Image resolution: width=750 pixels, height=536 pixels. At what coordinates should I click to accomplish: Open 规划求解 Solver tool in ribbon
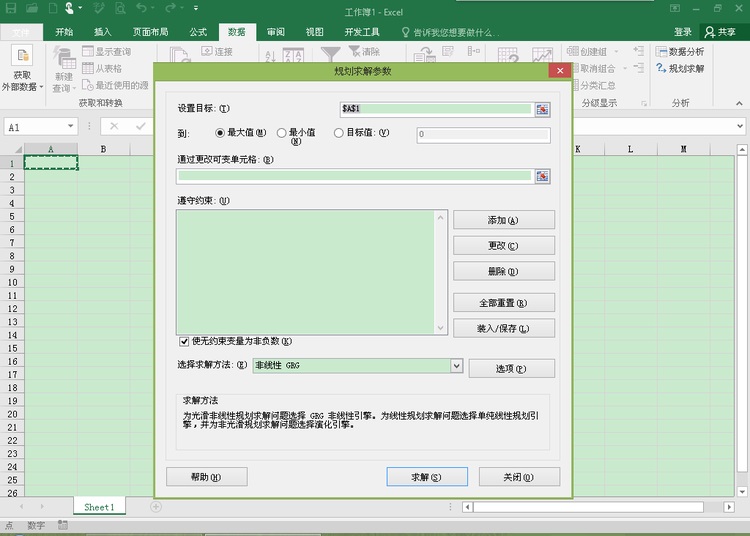coord(680,68)
